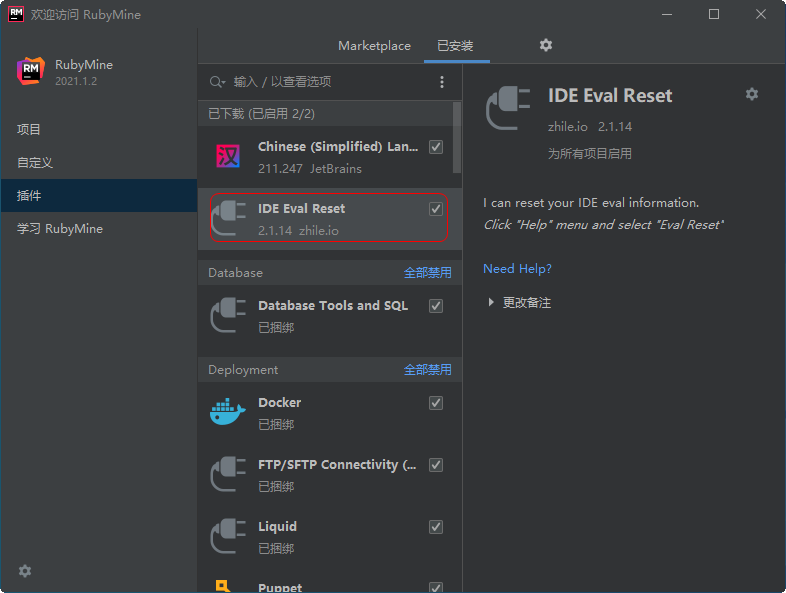Disable the Liquid plugin checkbox
Screen dimensions: 786x593
436,527
